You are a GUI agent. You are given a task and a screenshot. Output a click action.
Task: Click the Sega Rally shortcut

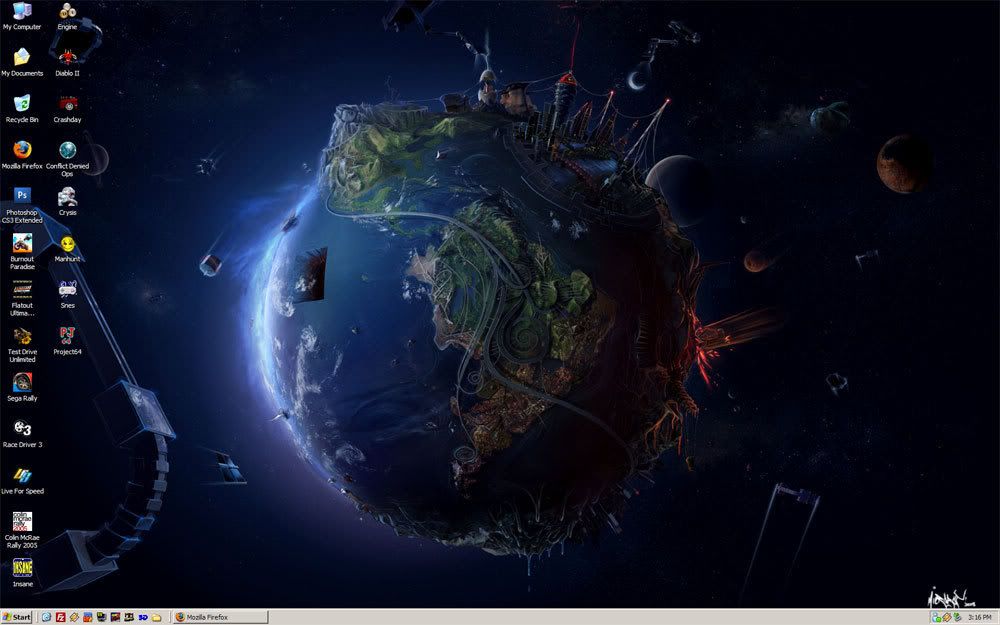pyautogui.click(x=22, y=382)
